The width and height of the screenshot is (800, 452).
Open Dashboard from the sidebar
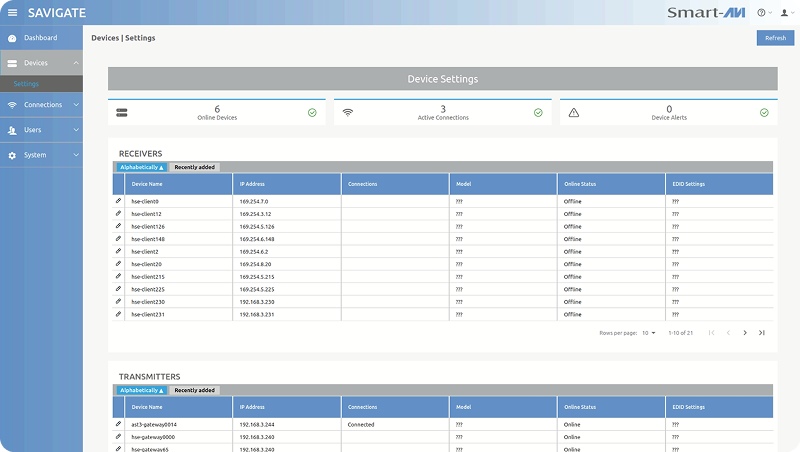(x=40, y=38)
